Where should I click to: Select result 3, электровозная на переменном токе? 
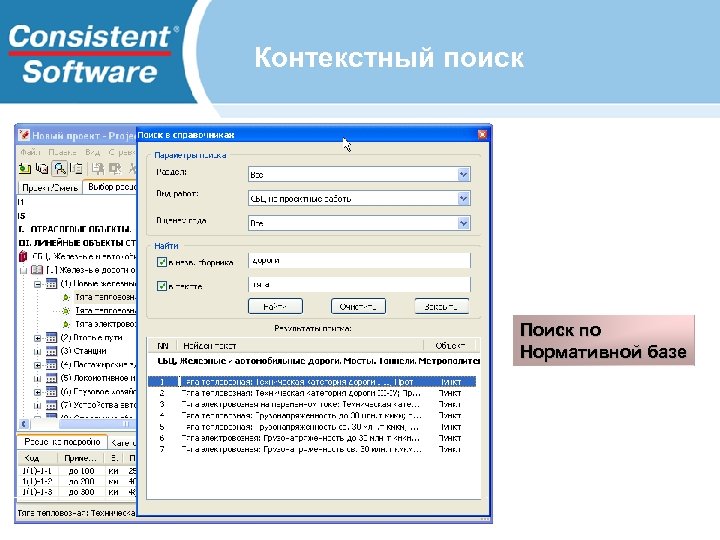click(312, 404)
